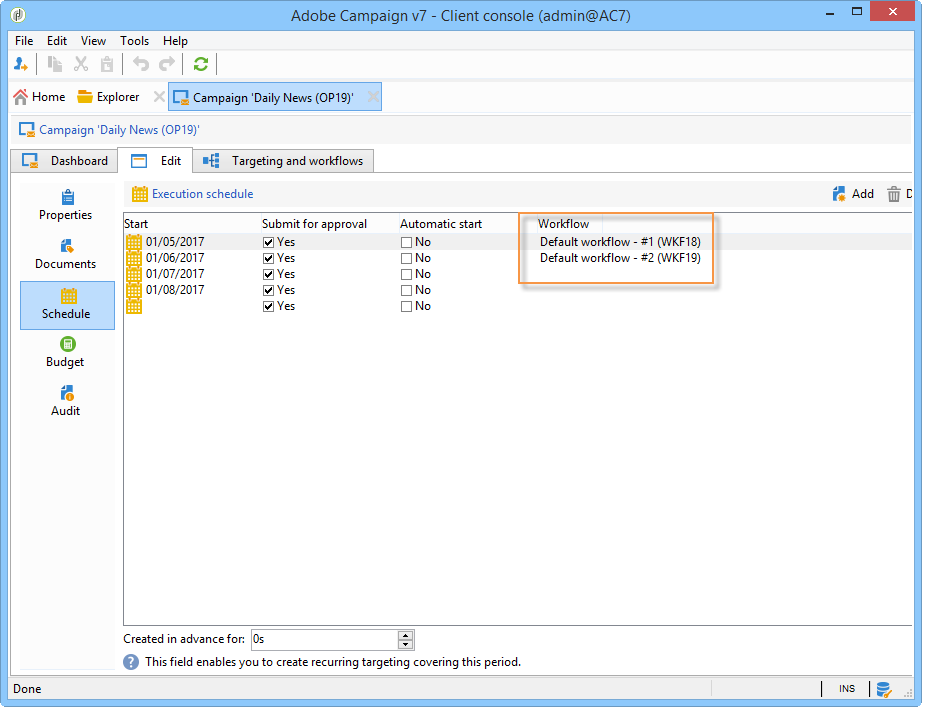Switch to the Dashboard tab
This screenshot has width=936, height=728.
coord(65,161)
